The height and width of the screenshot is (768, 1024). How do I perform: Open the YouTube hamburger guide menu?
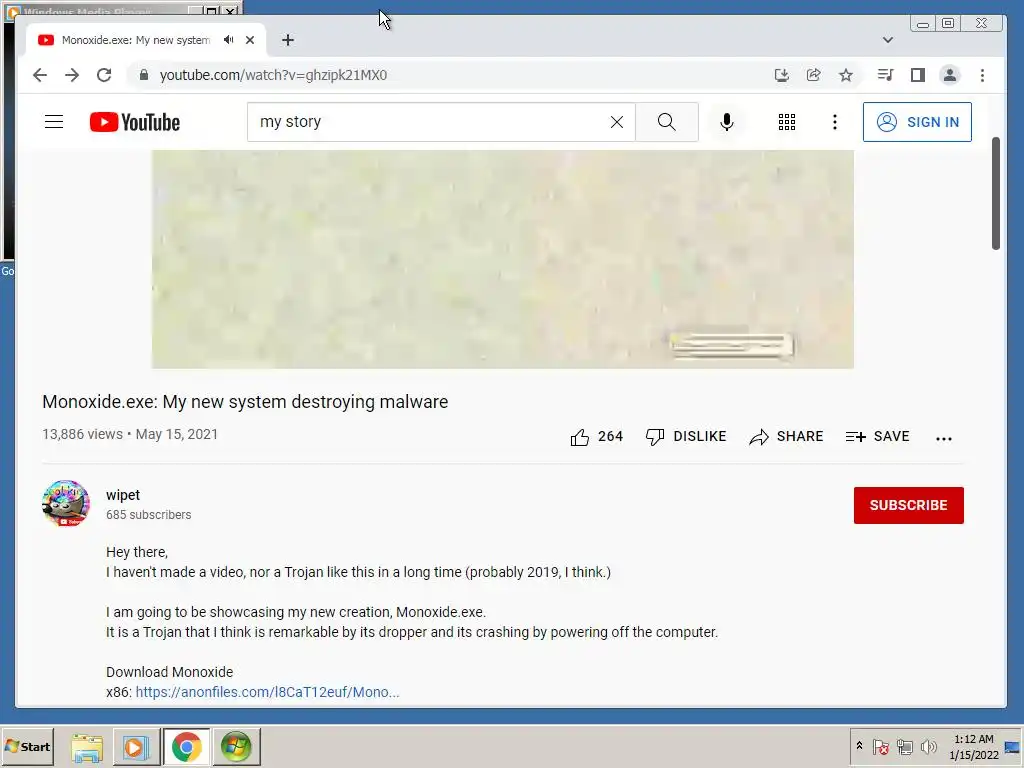54,121
